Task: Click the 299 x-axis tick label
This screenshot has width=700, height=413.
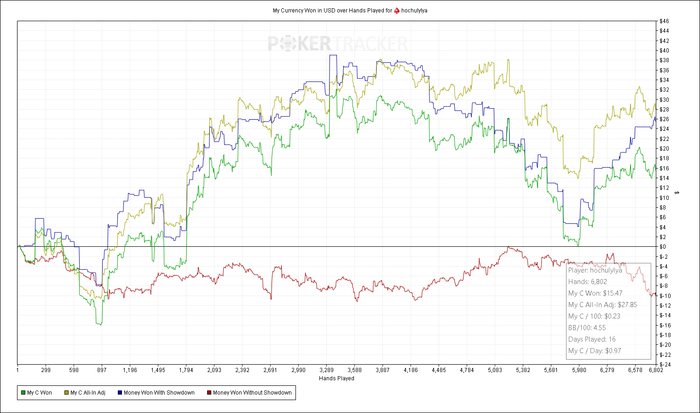Action: coord(46,370)
